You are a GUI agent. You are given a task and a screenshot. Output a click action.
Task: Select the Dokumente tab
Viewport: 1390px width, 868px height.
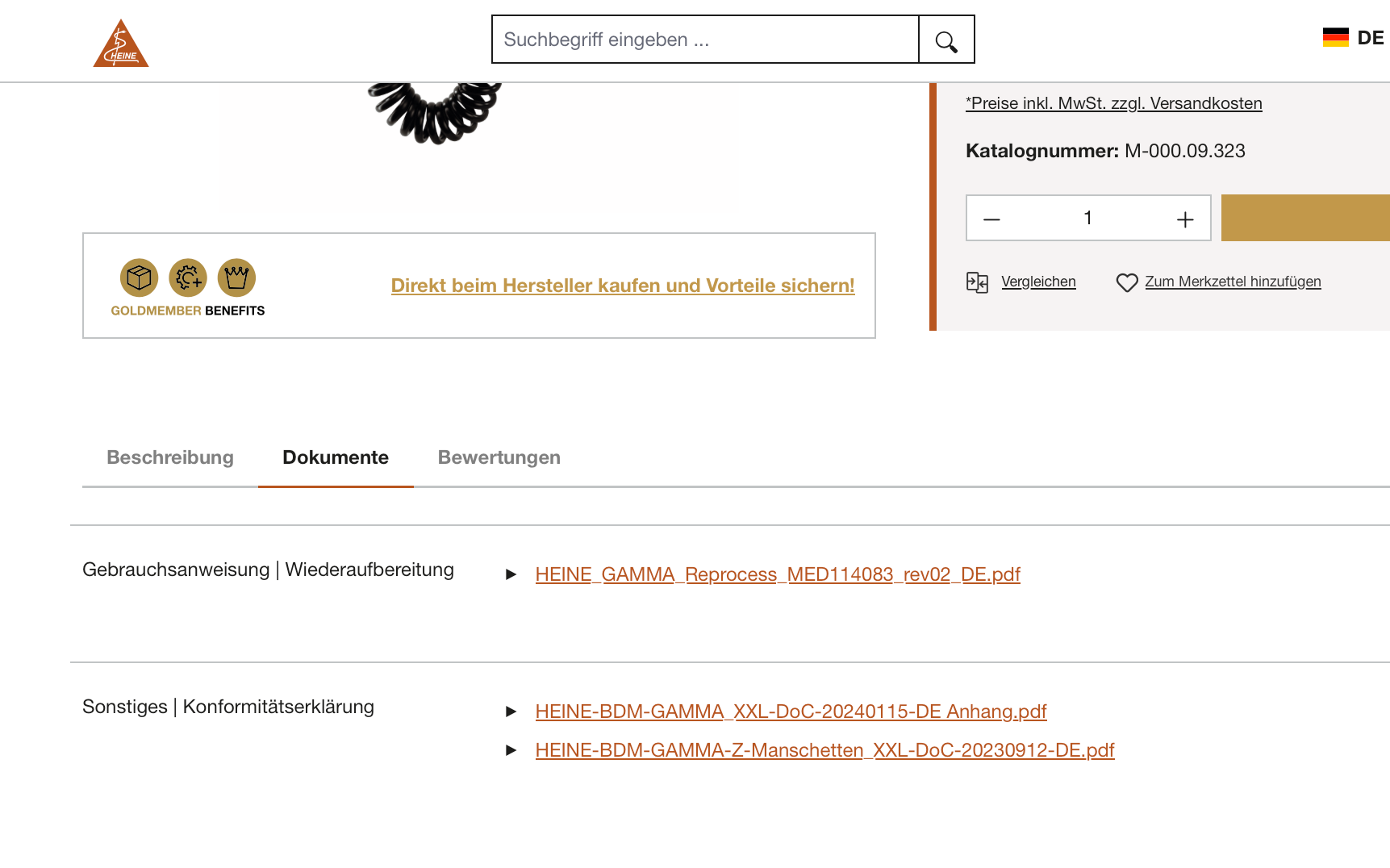click(336, 457)
